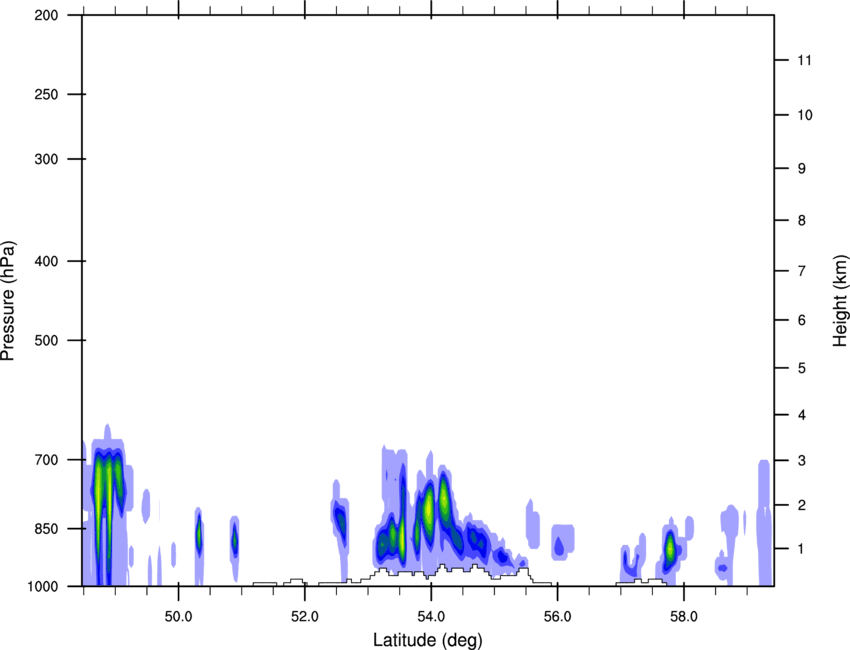The image size is (850, 650).
Task: Select the 1000 pressure tick label
Action: pos(43,586)
